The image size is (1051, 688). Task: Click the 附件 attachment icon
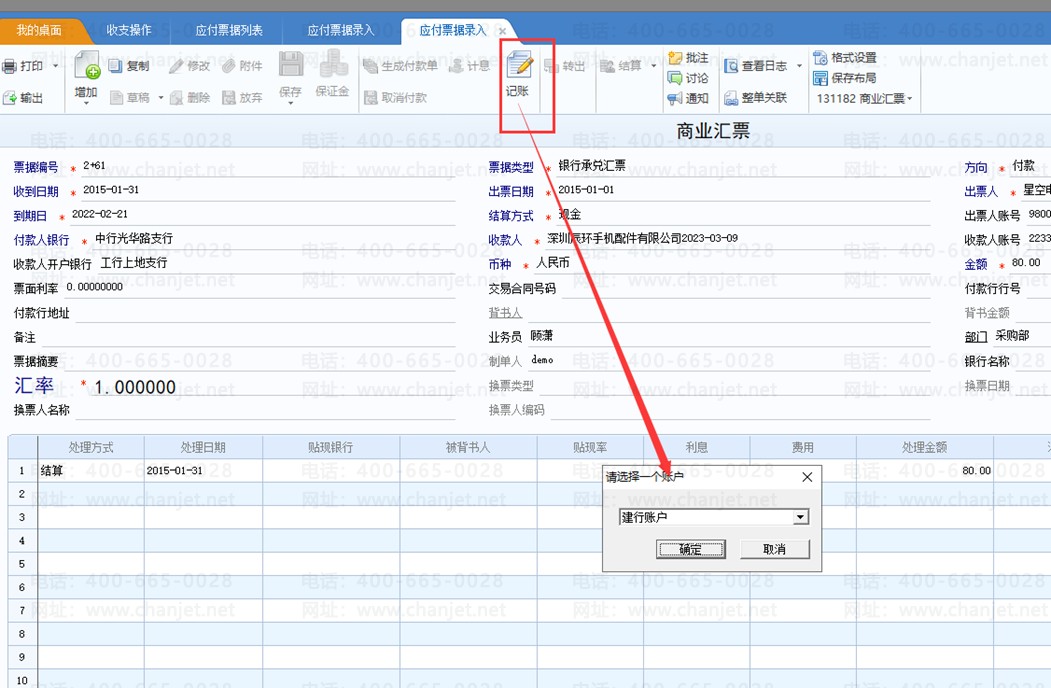coord(229,66)
